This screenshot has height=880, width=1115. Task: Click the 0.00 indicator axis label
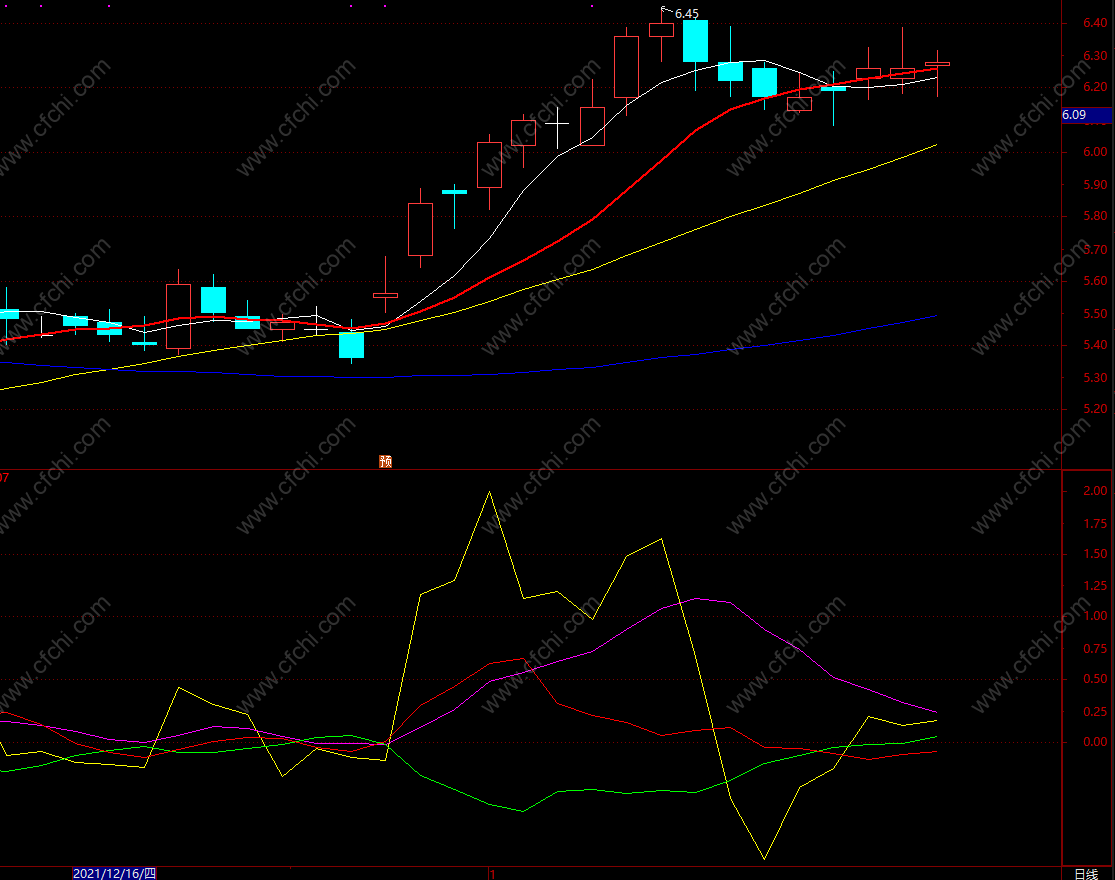(x=1095, y=741)
